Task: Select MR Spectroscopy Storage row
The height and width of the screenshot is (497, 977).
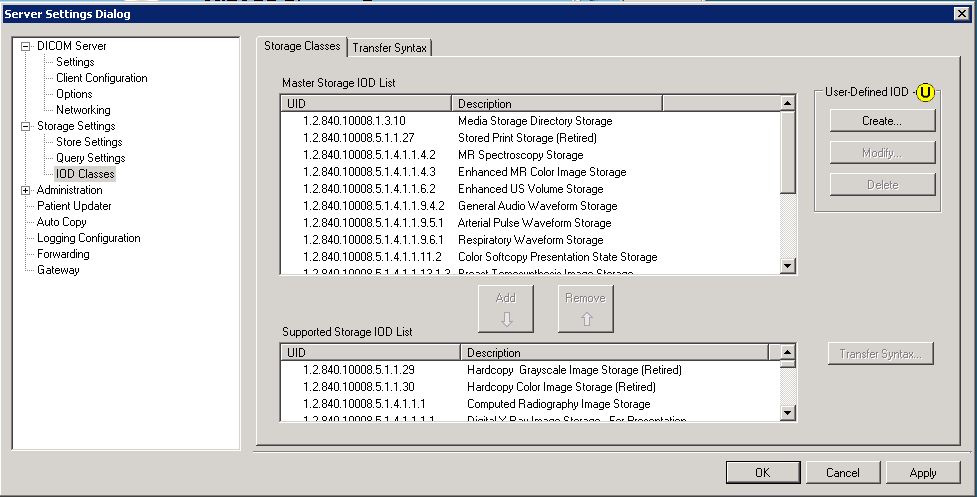Action: click(520, 155)
